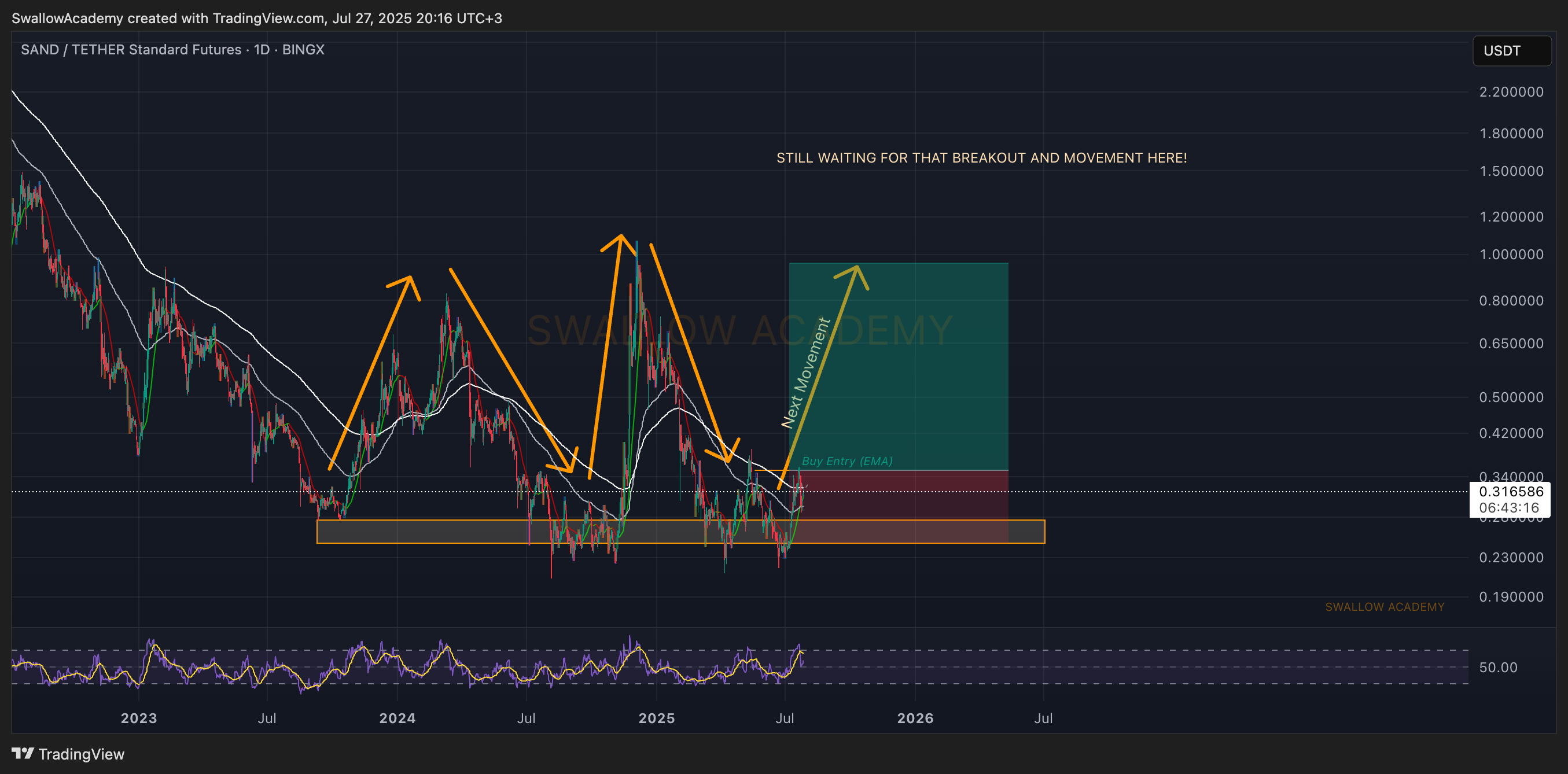Click the 1.000000 price axis label
The image size is (1568, 774).
click(x=1511, y=255)
